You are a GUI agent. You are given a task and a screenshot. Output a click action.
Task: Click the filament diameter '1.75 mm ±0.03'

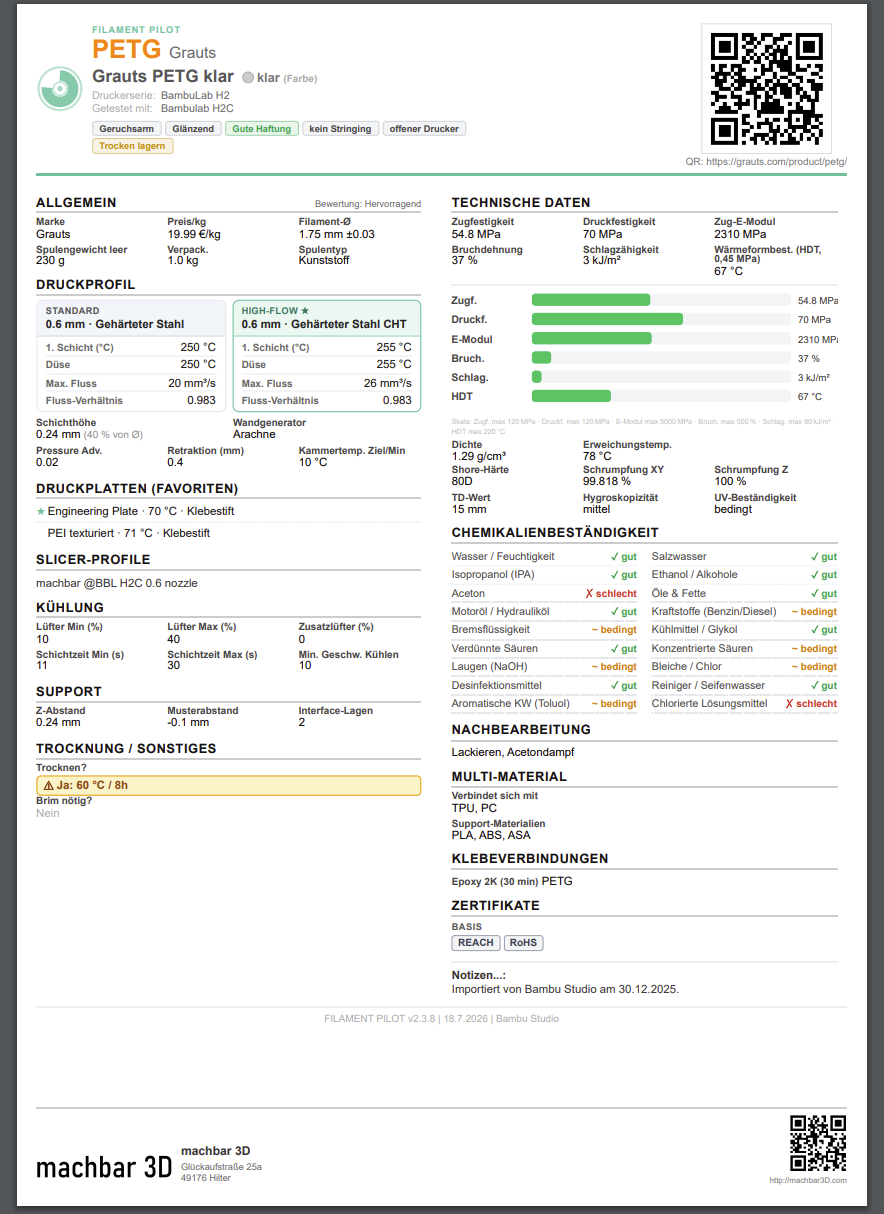pyautogui.click(x=337, y=234)
